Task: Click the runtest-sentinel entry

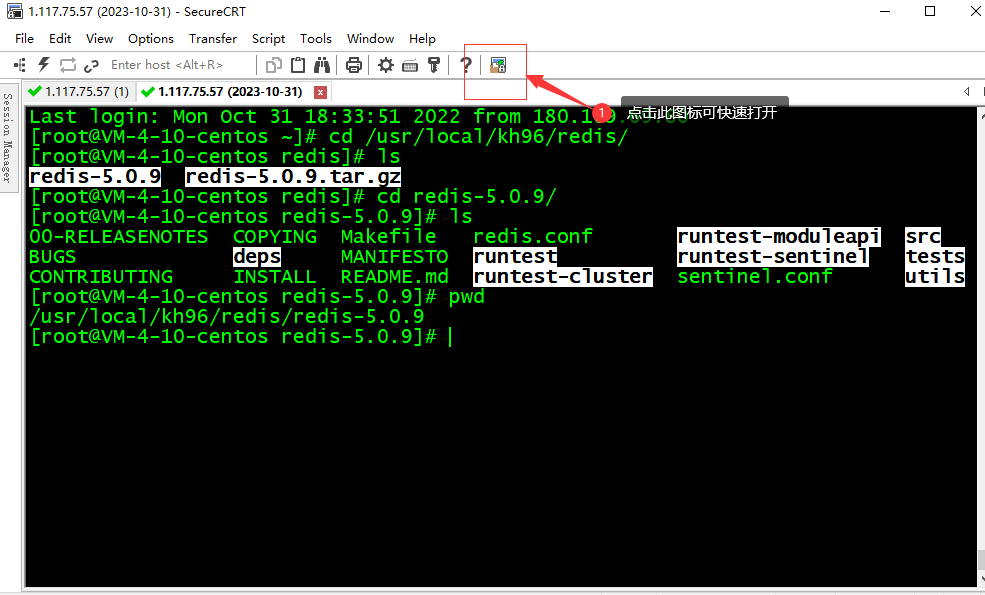Action: click(x=773, y=256)
